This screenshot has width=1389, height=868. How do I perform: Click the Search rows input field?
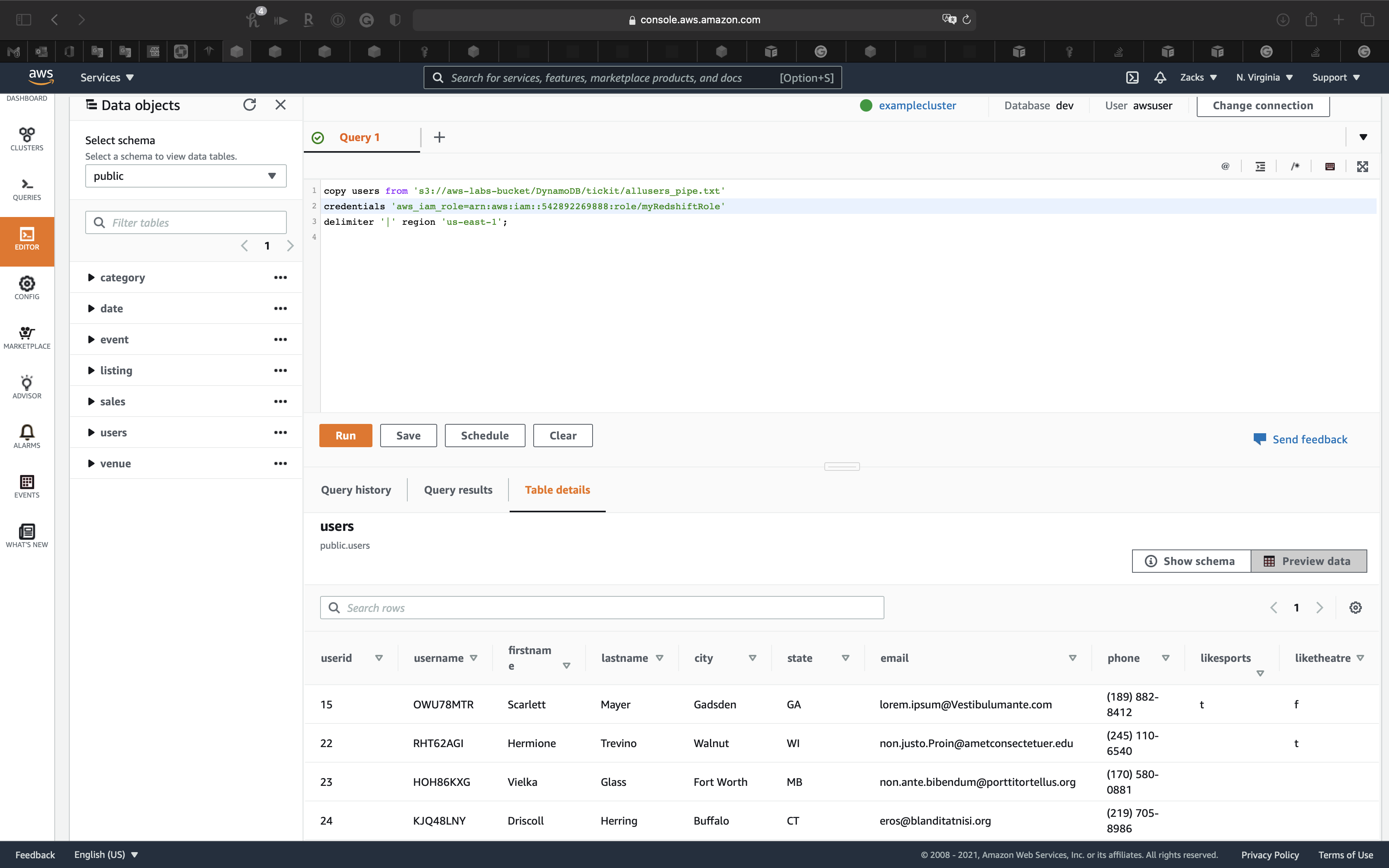[x=601, y=607]
